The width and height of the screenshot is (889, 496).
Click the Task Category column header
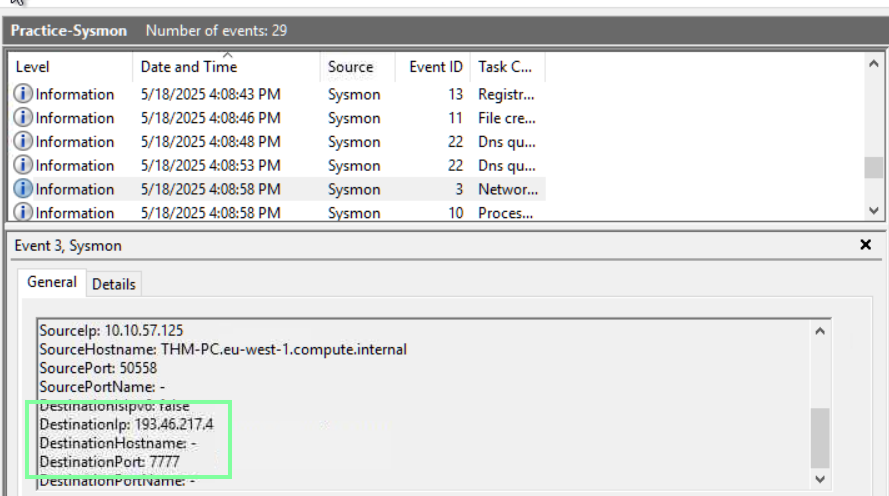(505, 67)
